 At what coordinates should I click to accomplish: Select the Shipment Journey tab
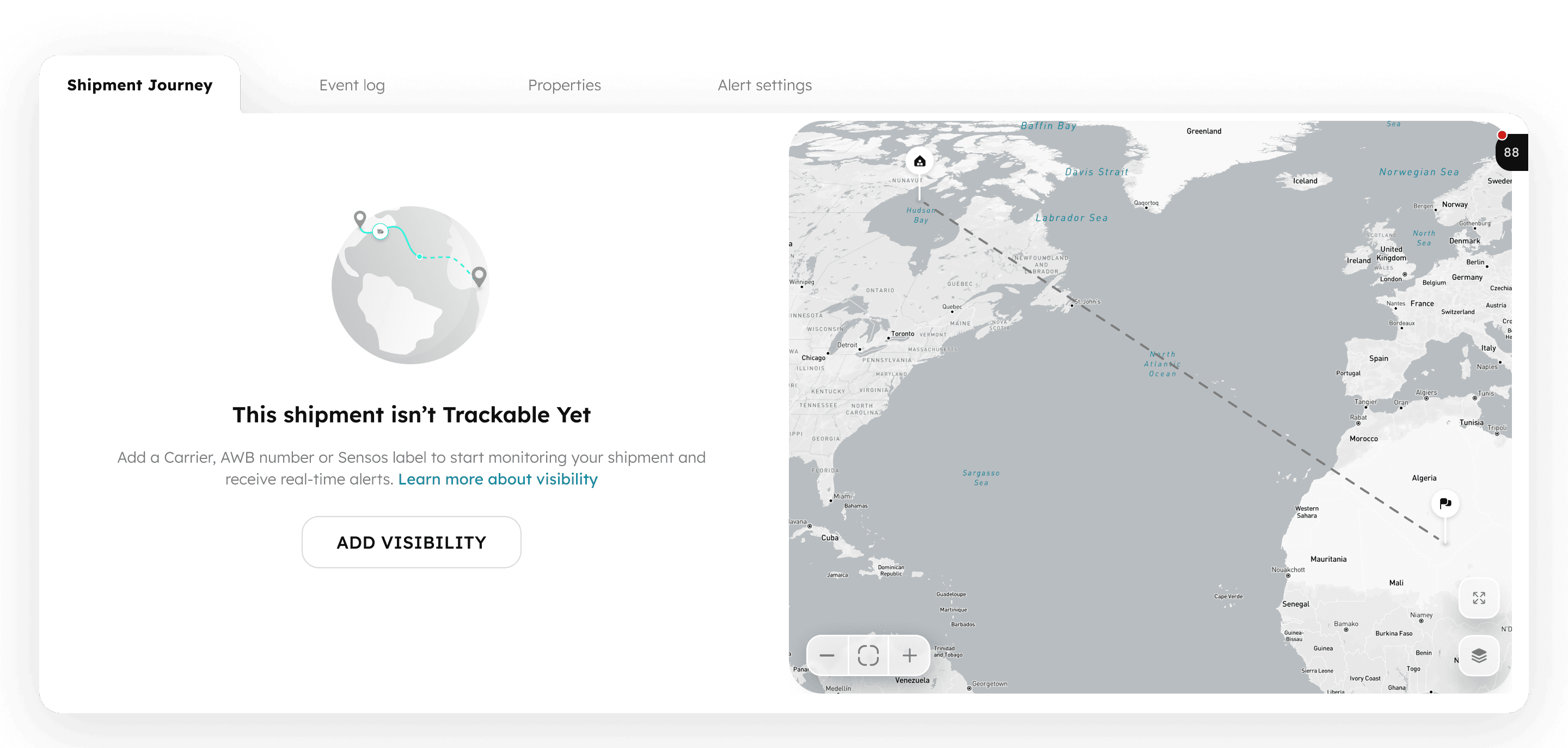(x=139, y=85)
